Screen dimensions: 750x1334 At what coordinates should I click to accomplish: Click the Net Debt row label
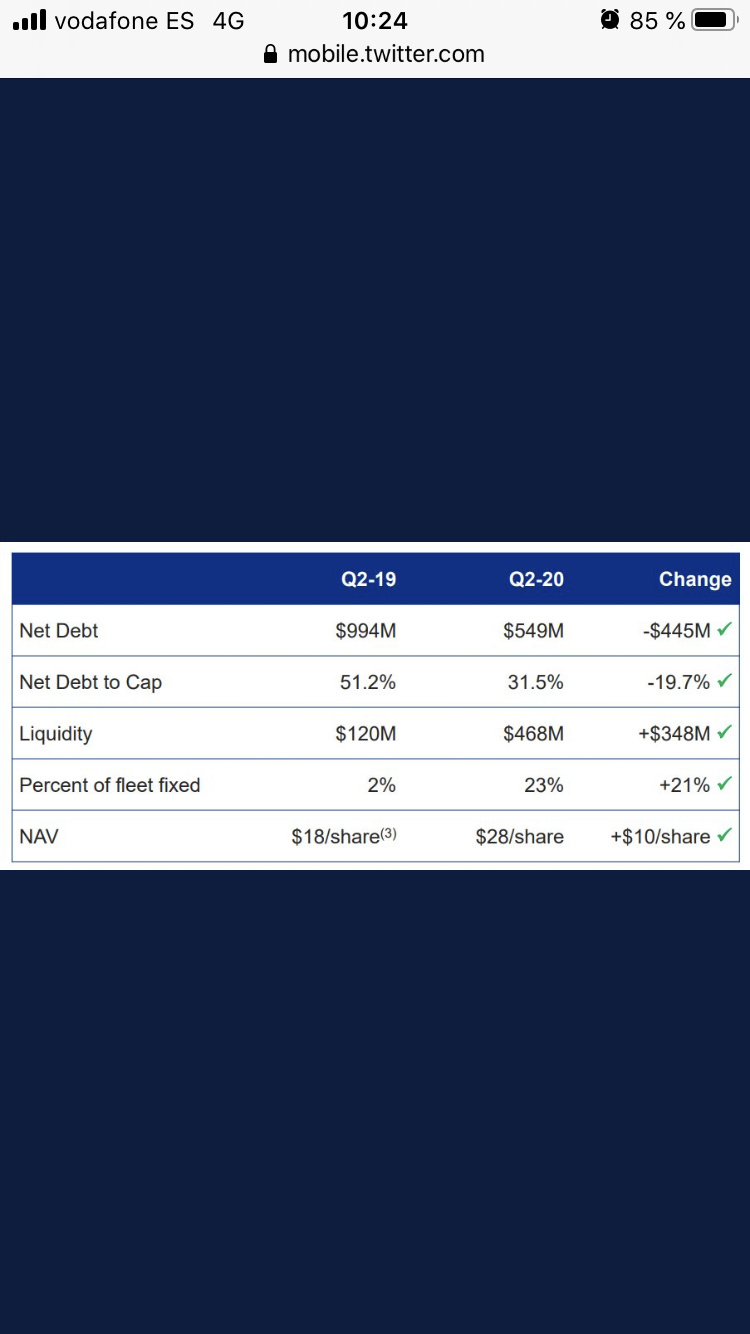(x=59, y=631)
